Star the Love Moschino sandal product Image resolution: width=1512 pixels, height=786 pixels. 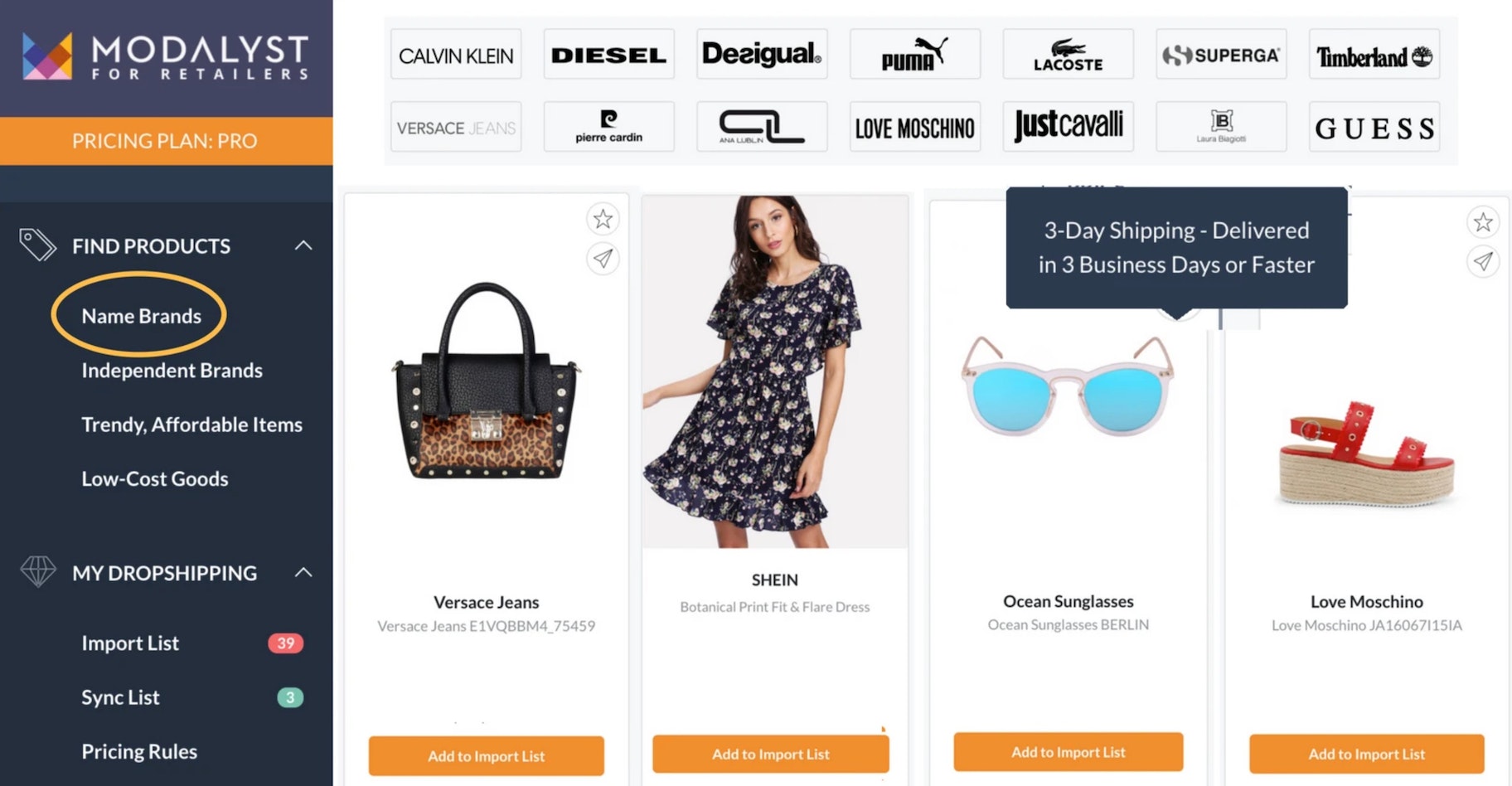1483,221
